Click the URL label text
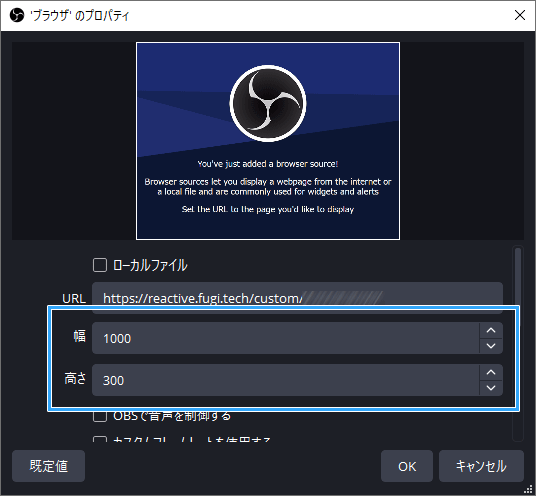Image resolution: width=536 pixels, height=496 pixels. point(74,299)
